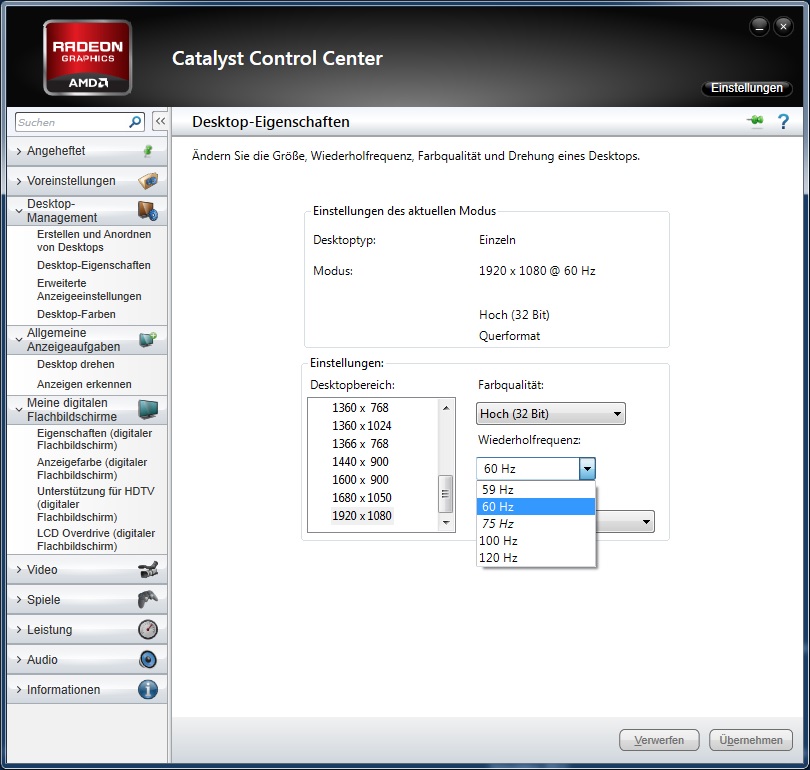Select 60 Hz in the dropdown list
Screen dimensions: 810x770
coord(536,507)
